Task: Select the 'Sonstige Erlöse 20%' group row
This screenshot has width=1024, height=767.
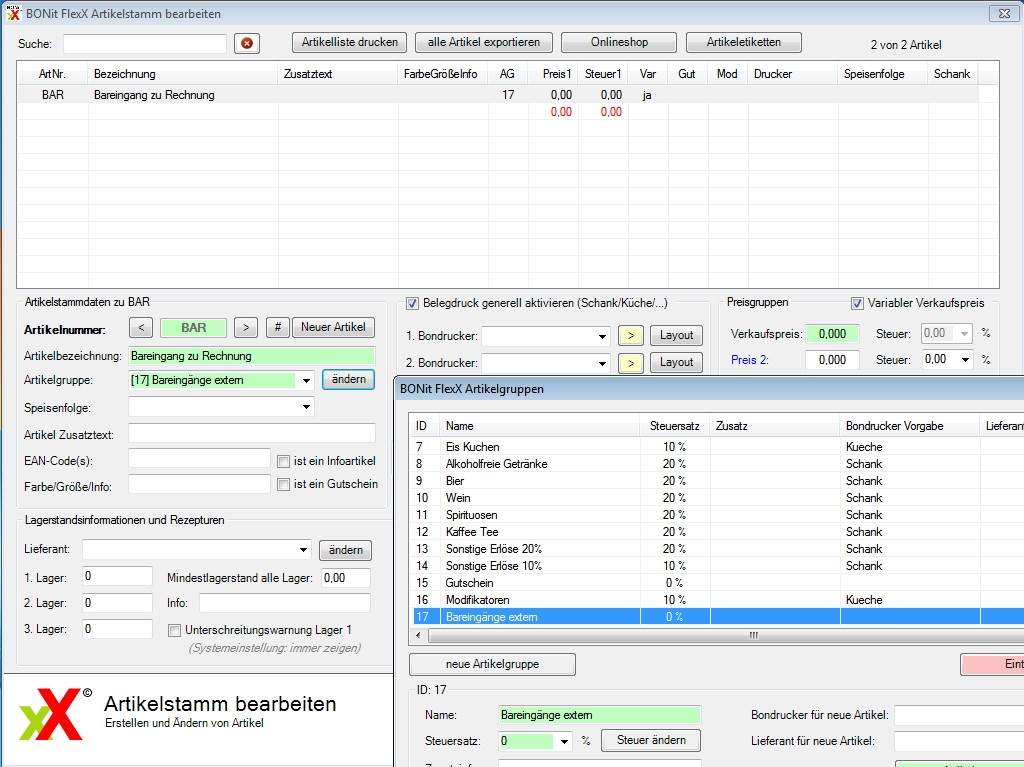Action: [716, 549]
